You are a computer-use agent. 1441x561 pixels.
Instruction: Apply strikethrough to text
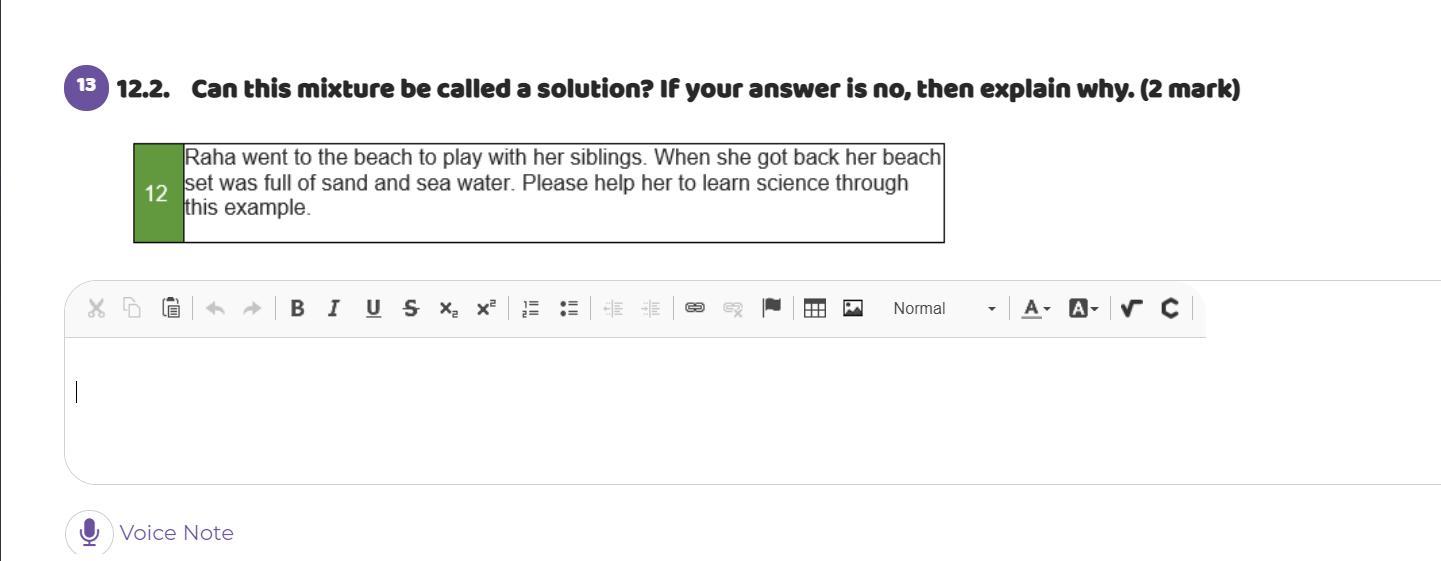click(410, 308)
